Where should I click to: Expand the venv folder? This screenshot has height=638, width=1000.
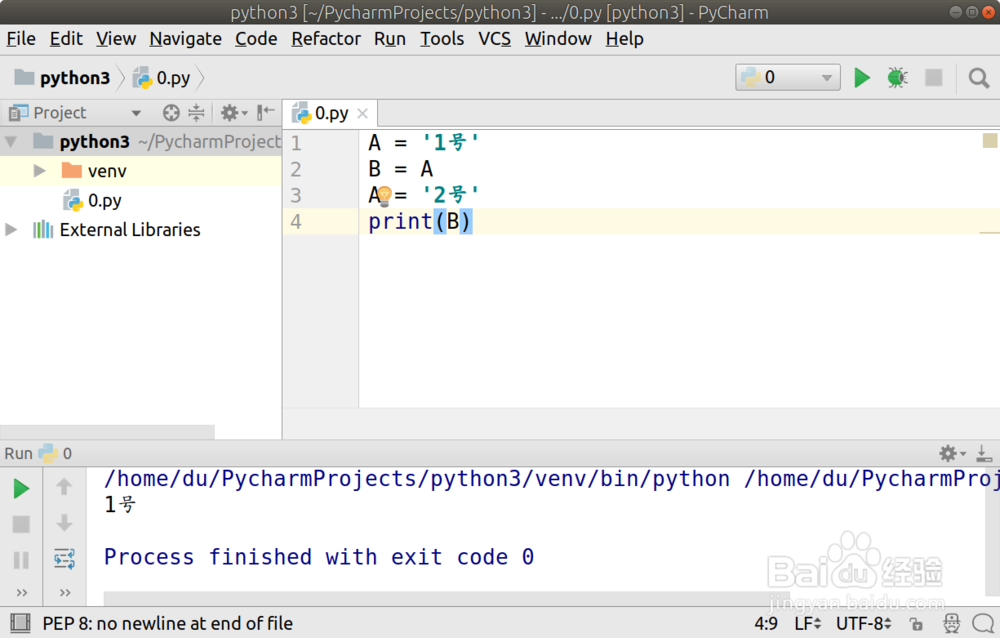40,171
